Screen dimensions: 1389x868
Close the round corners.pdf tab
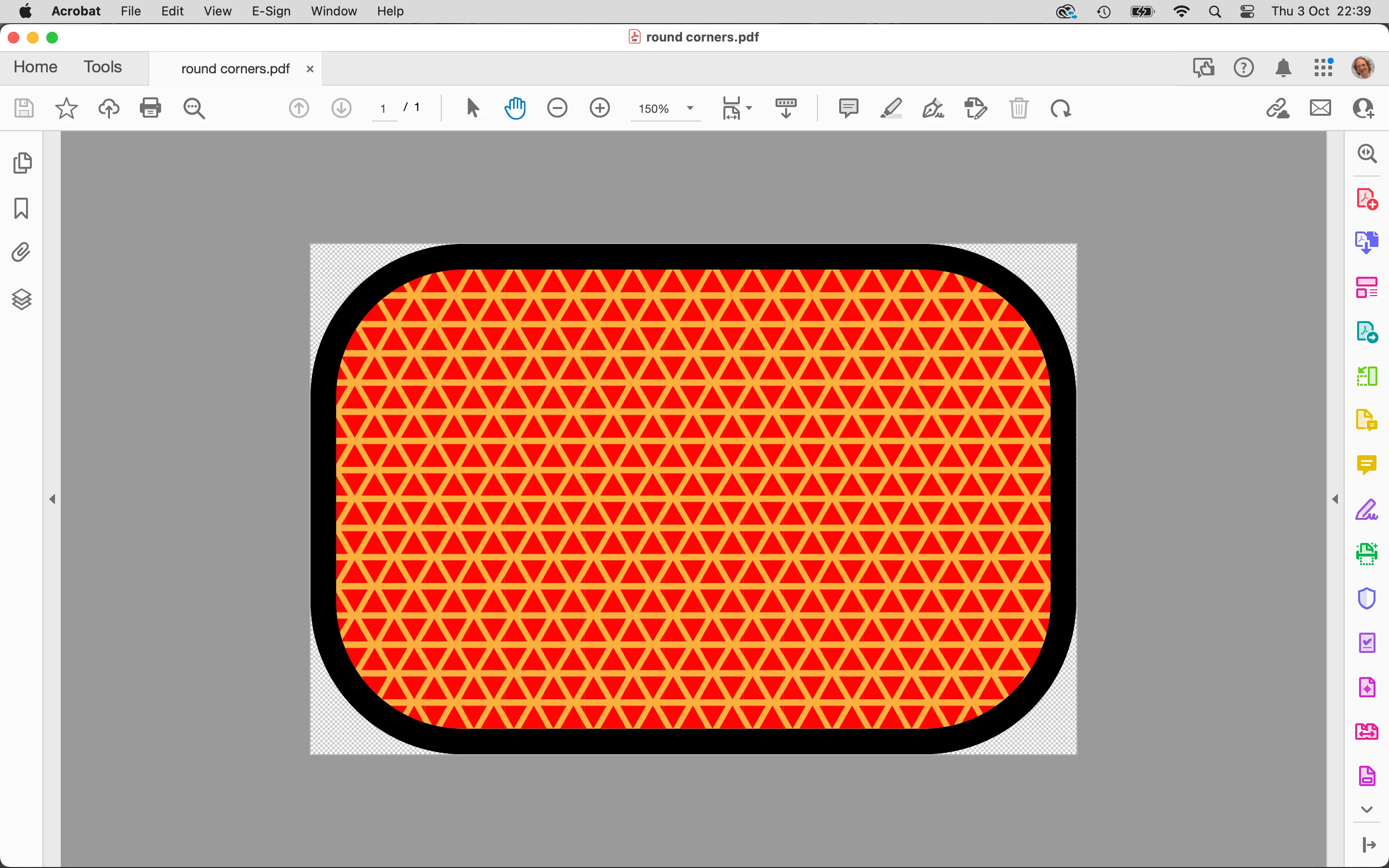(310, 69)
